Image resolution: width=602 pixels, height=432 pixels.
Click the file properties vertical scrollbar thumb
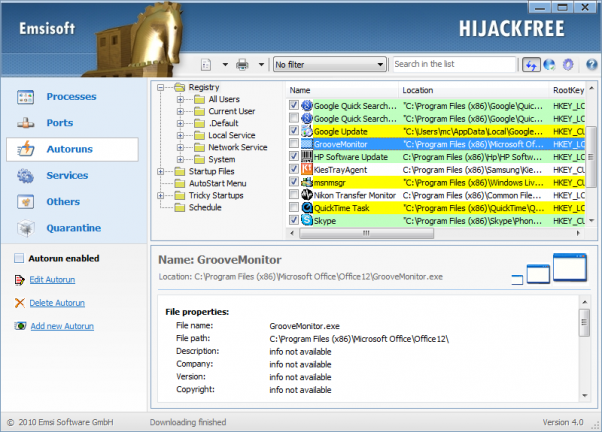pos(584,323)
